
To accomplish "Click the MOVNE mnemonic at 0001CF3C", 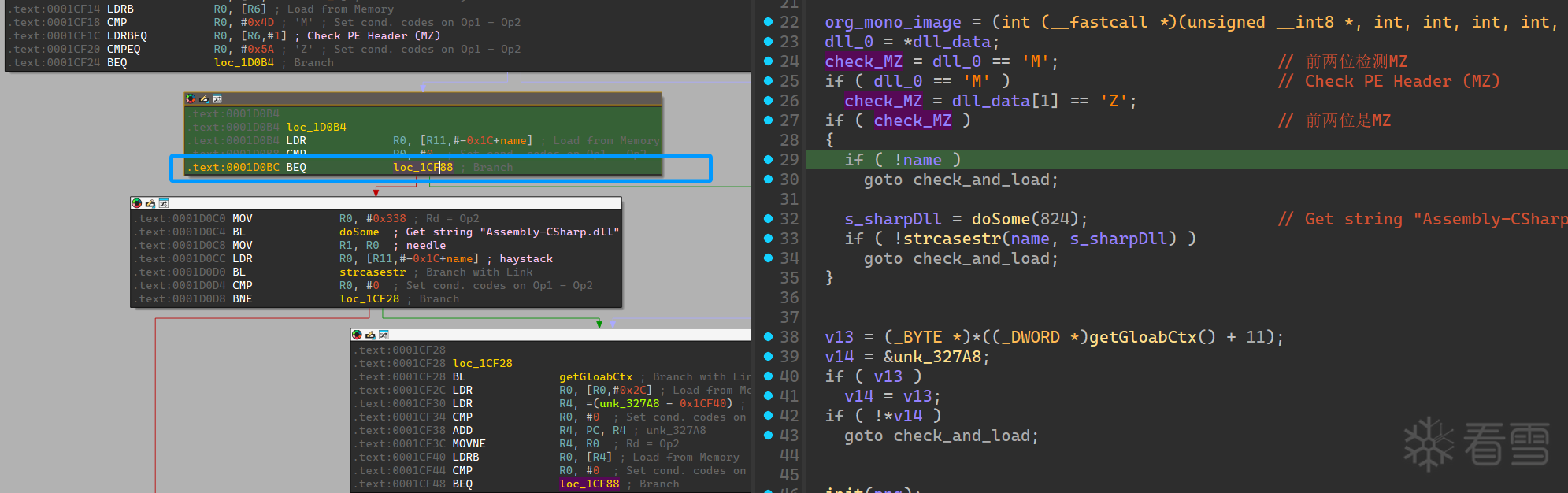I will coord(469,443).
